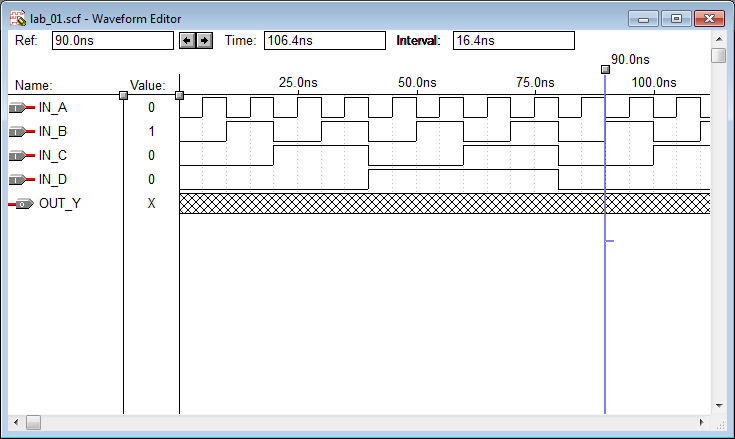Image resolution: width=735 pixels, height=439 pixels.
Task: Click the IN_D input pin icon
Action: tap(22, 179)
